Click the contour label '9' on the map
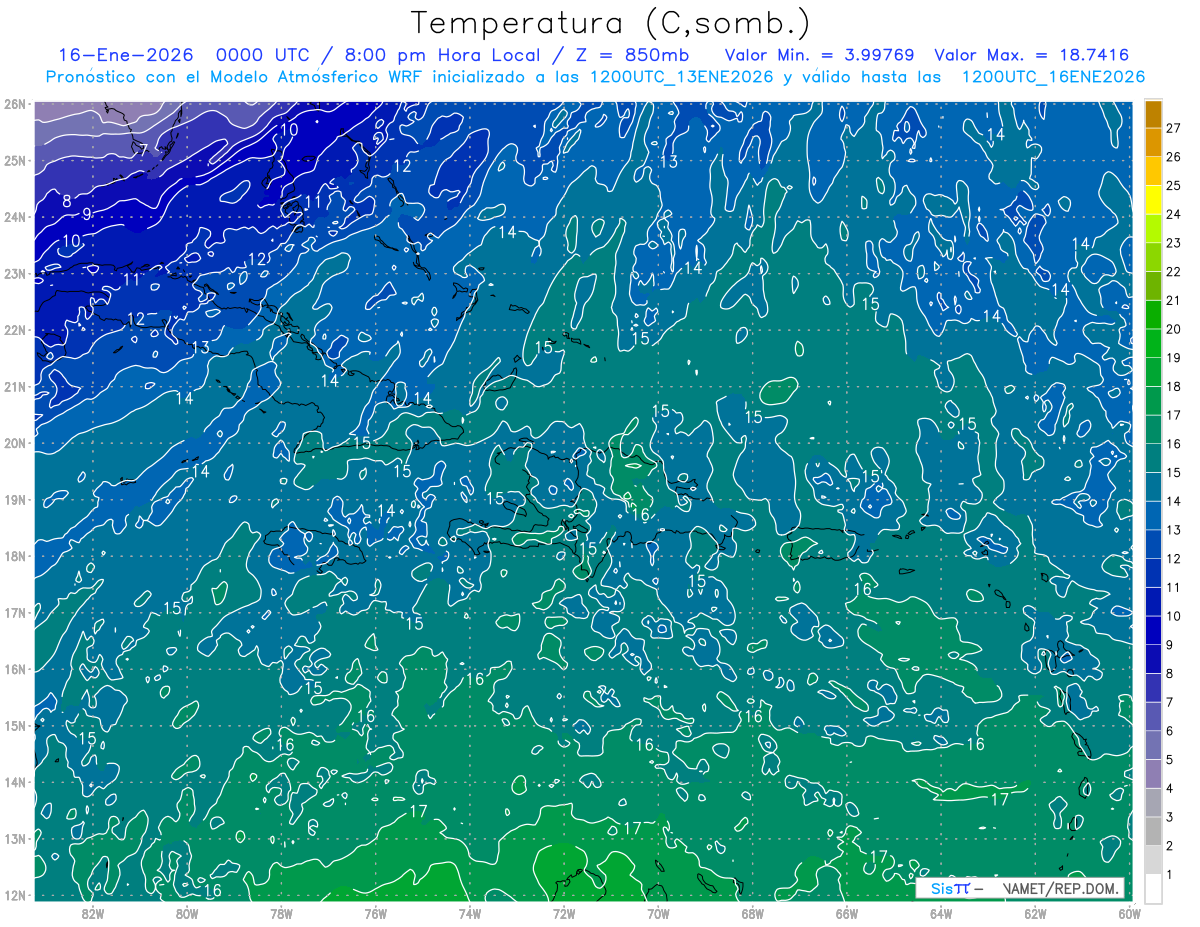This screenshot has height=927, width=1200. point(87,214)
